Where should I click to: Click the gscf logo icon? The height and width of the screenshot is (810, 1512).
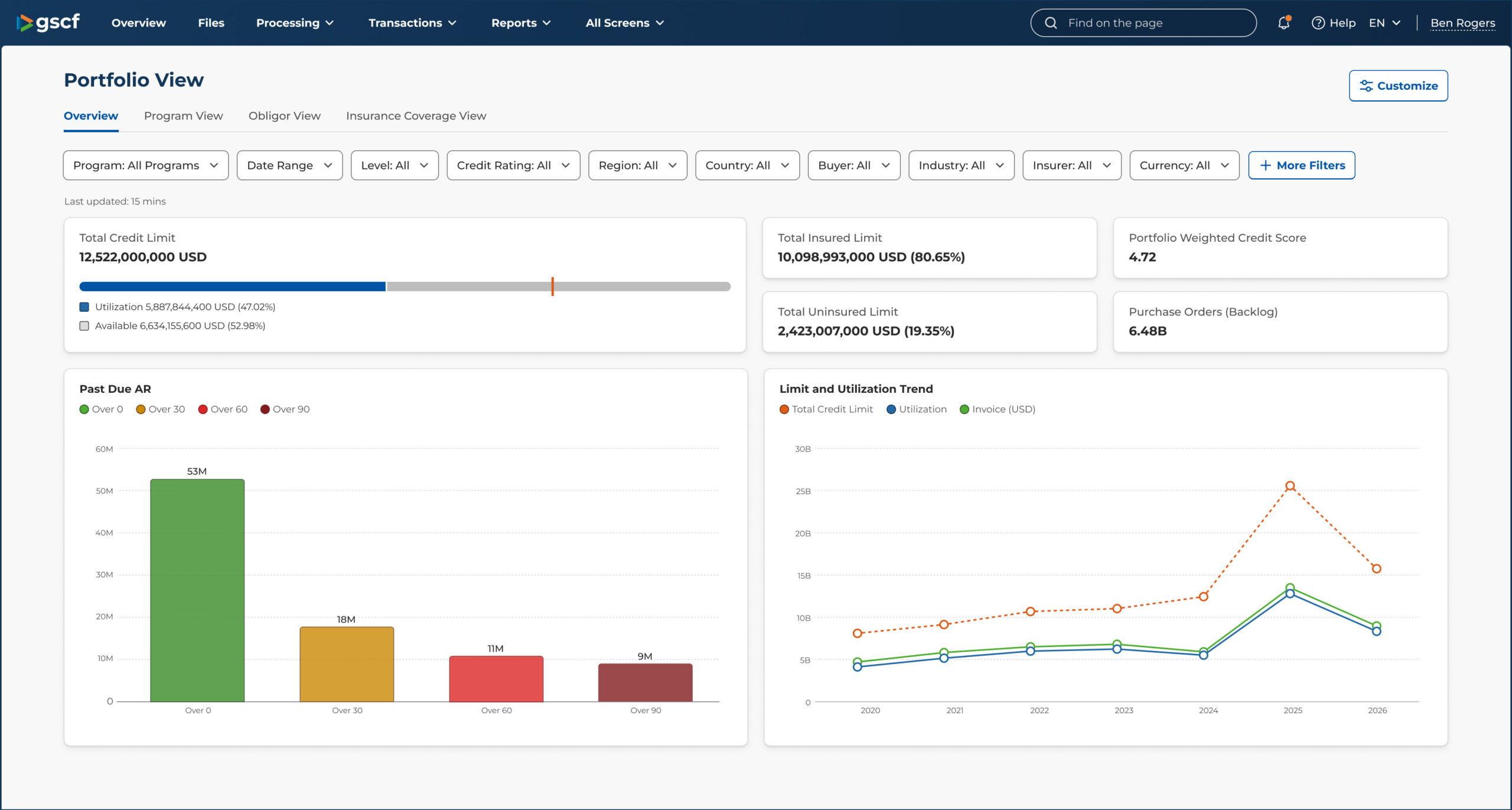pyautogui.click(x=25, y=23)
